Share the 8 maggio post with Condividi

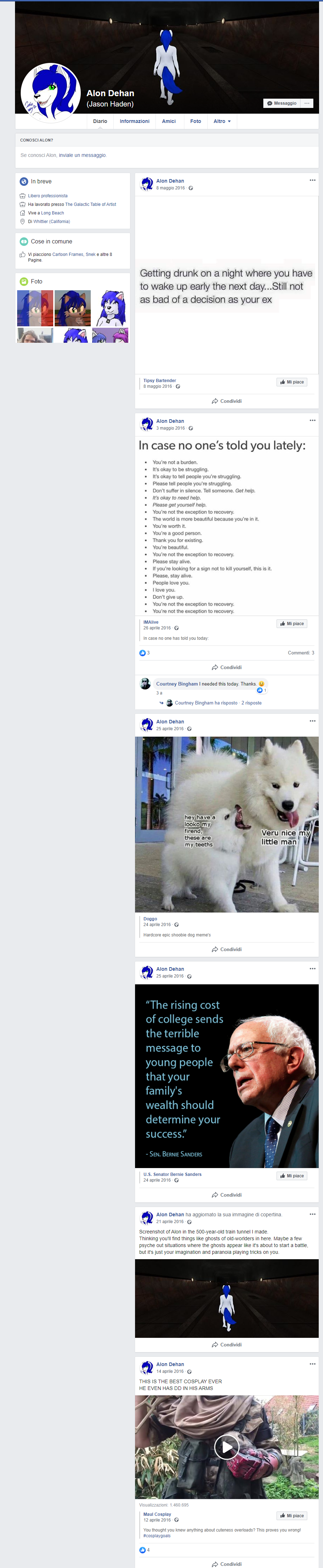[x=227, y=401]
